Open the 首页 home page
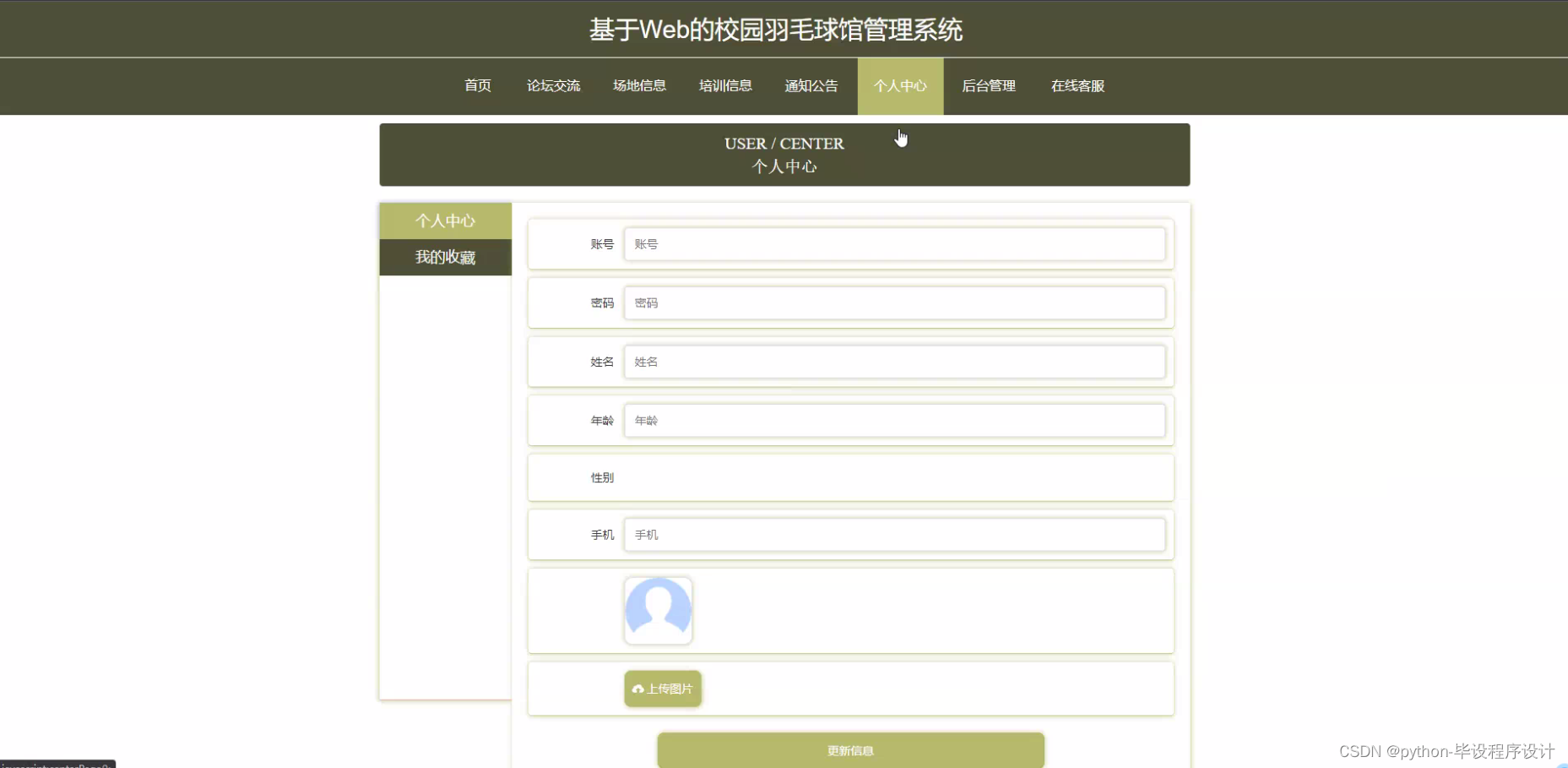 tap(477, 85)
